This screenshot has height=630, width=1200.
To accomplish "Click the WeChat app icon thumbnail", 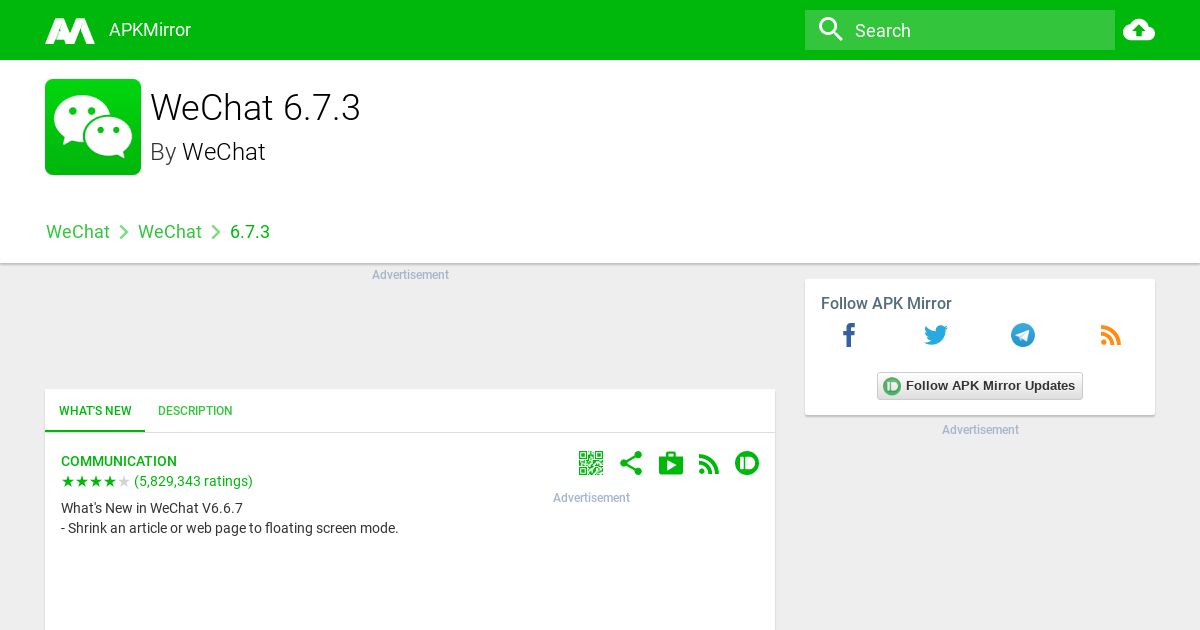I will pos(93,127).
